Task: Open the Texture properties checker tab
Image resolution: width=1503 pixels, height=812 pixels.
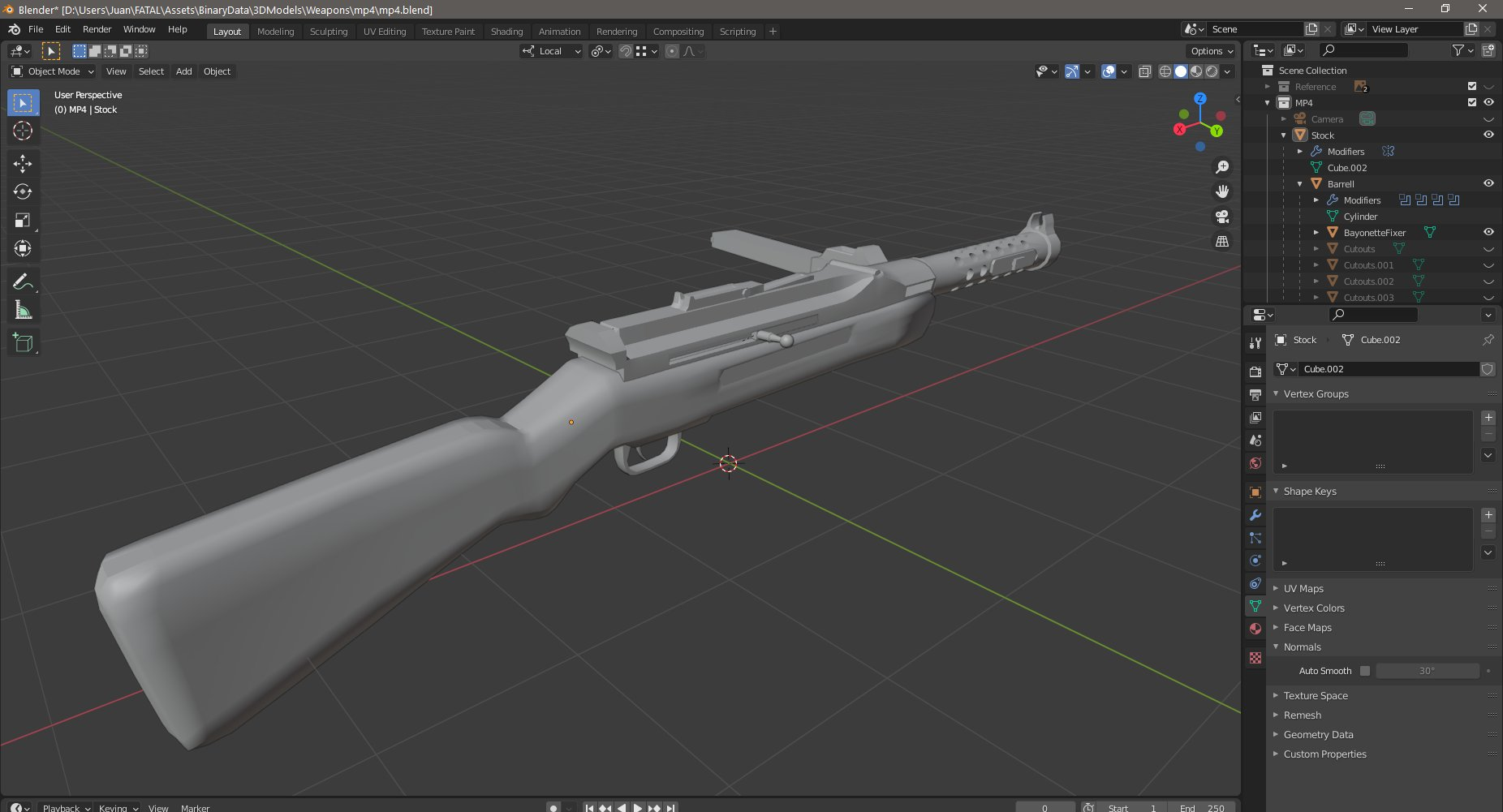Action: click(1255, 658)
